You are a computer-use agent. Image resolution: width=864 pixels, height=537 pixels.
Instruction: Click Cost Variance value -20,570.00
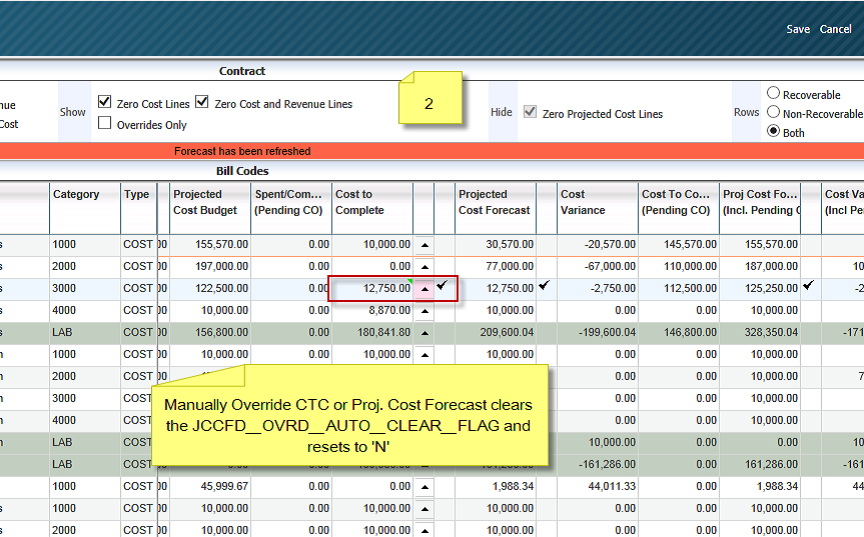tap(610, 245)
